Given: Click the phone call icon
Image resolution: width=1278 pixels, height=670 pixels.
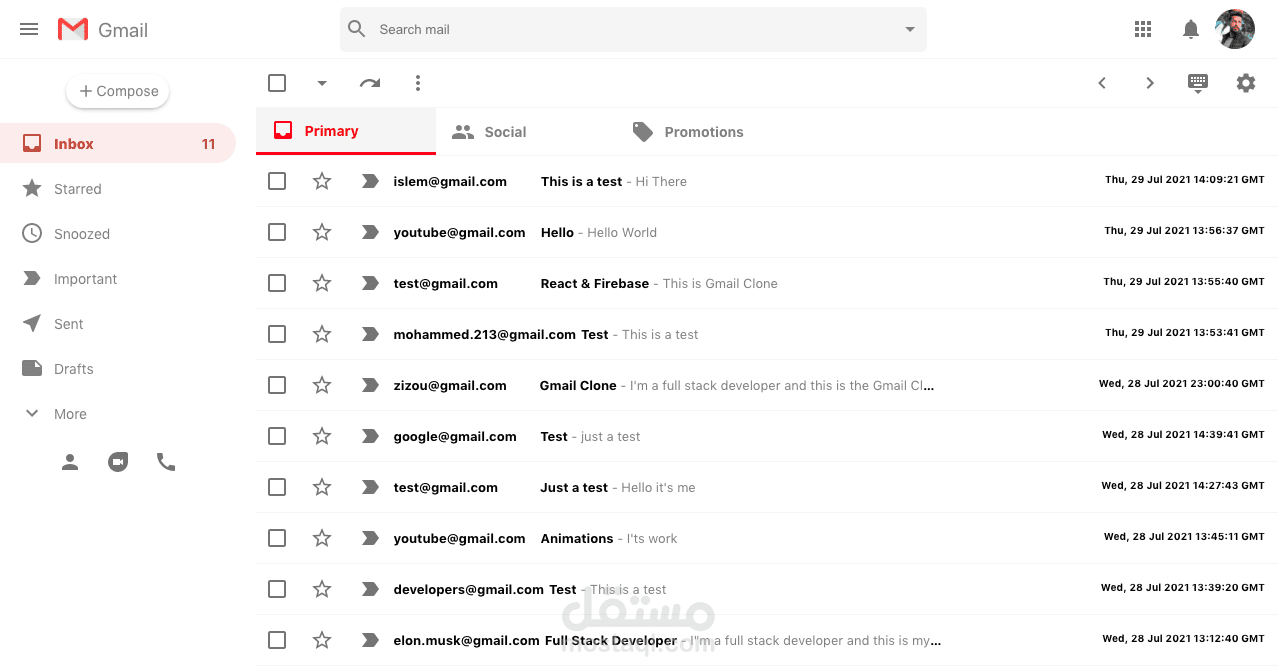Looking at the screenshot, I should [x=166, y=462].
